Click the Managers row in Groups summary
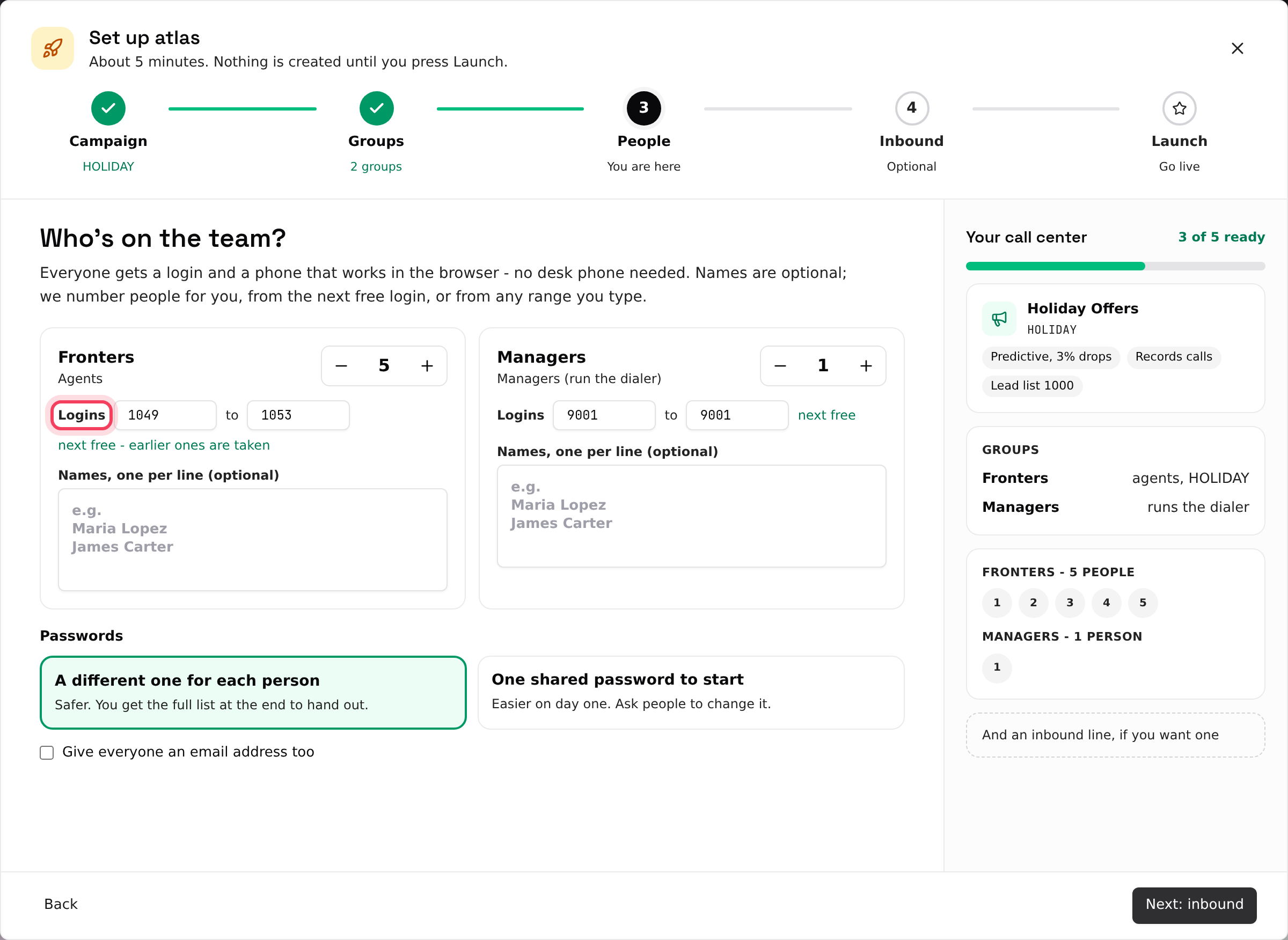 (x=1115, y=508)
